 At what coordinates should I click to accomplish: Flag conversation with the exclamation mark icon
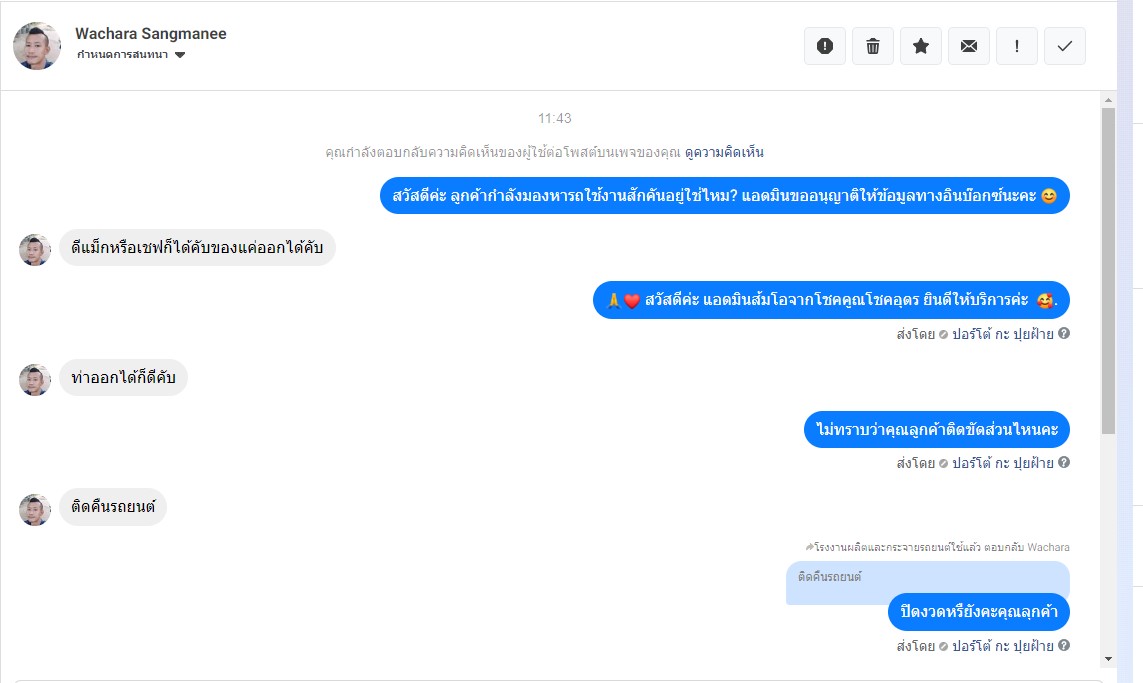[x=1017, y=46]
